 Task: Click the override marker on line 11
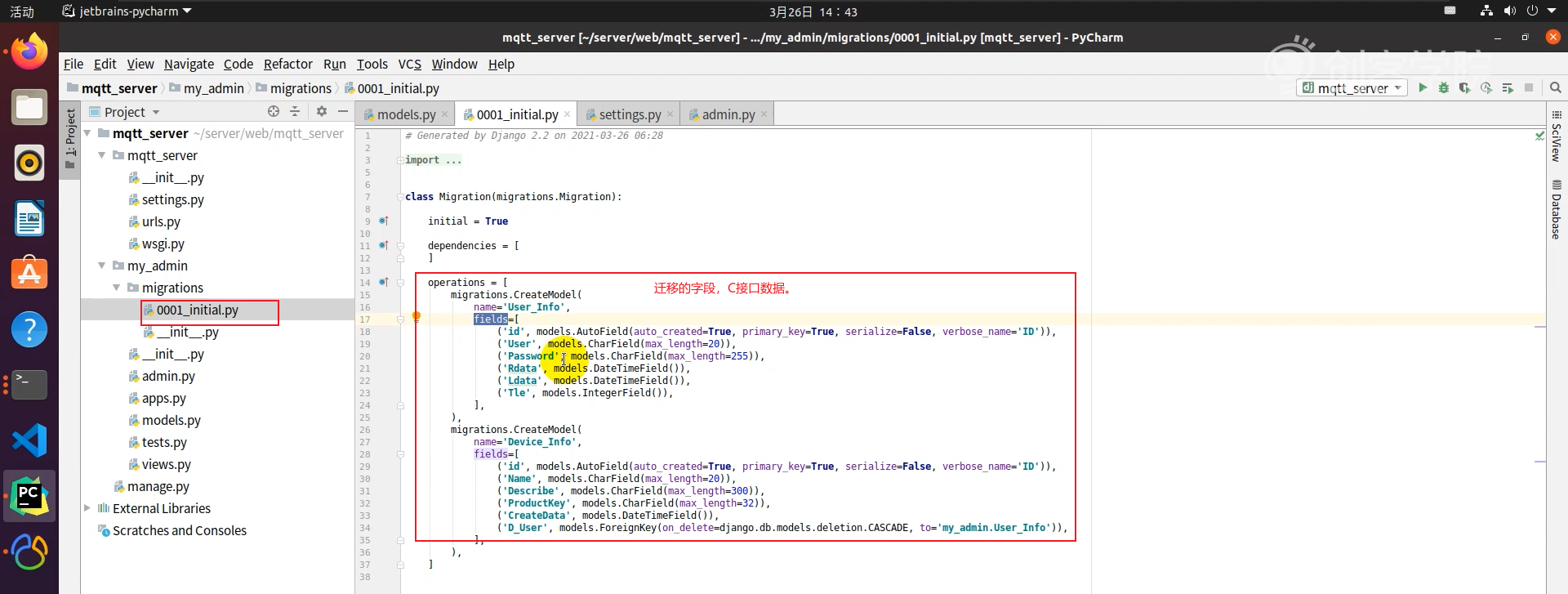tap(384, 245)
